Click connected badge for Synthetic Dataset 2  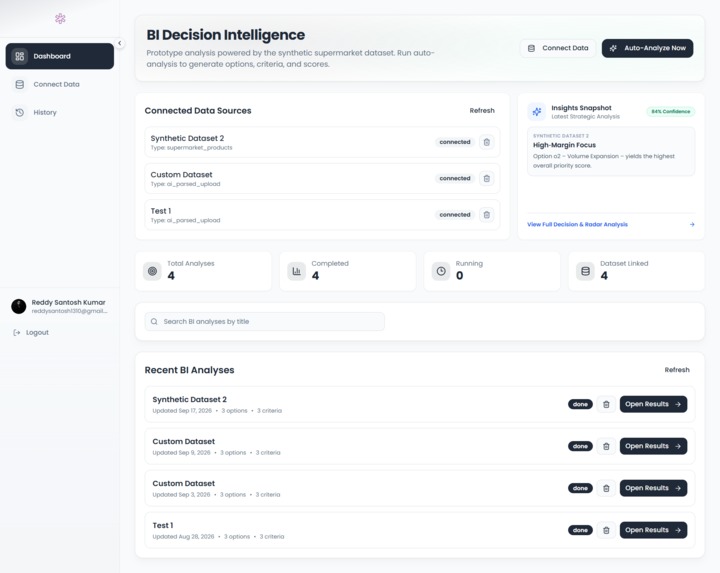click(x=455, y=142)
